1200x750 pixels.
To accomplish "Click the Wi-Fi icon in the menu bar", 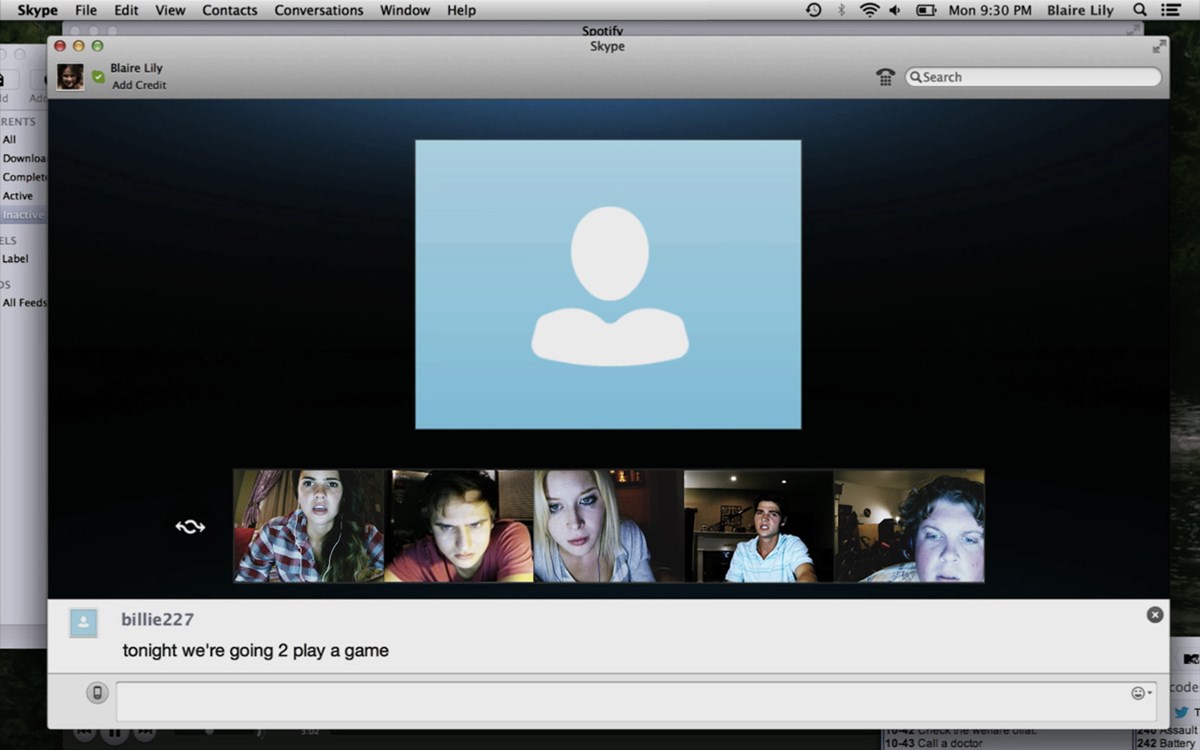I will pyautogui.click(x=869, y=10).
